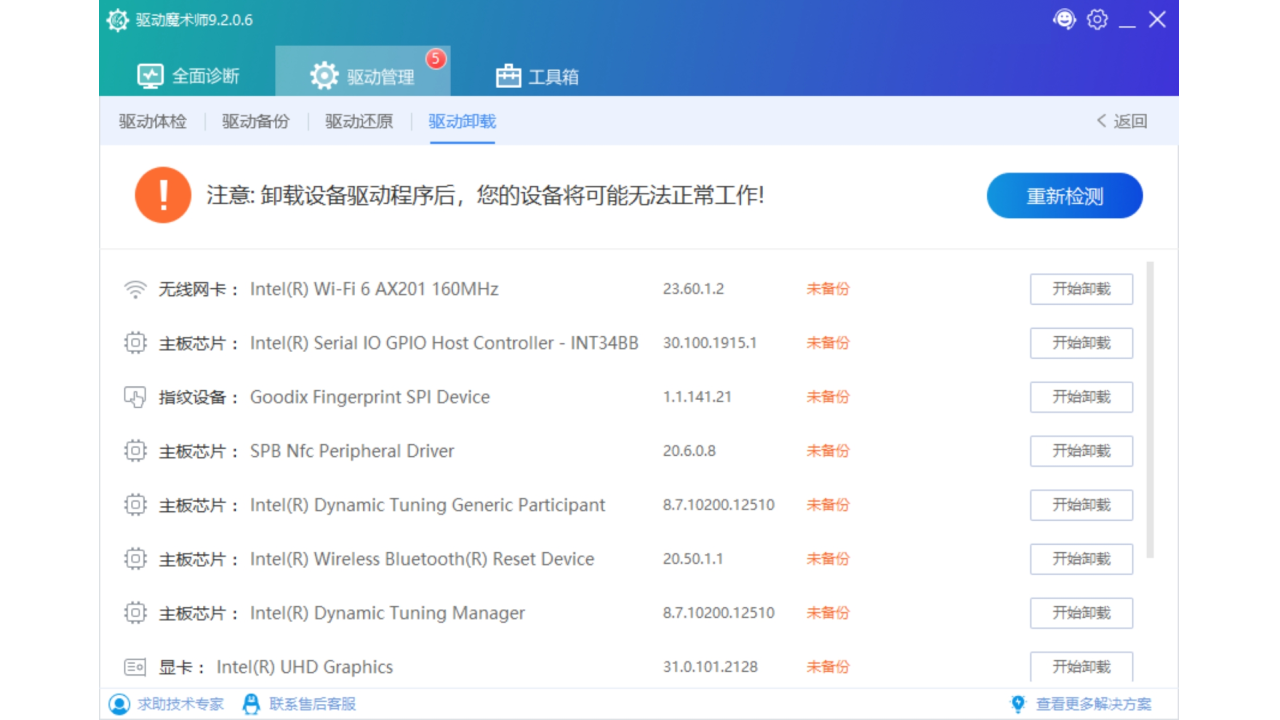Click 未备份 status for Intel UHD Graphics
This screenshot has height=720, width=1280.
[828, 667]
